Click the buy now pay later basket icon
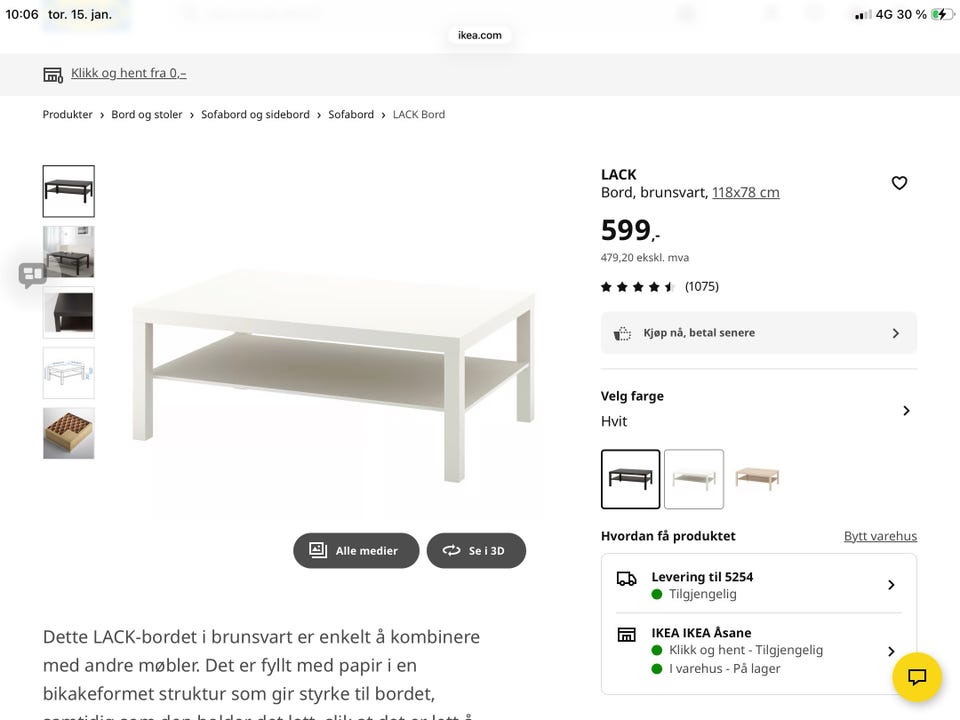Viewport: 960px width, 720px height. click(x=622, y=333)
